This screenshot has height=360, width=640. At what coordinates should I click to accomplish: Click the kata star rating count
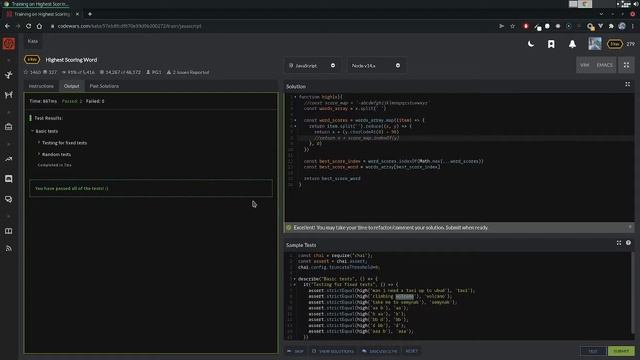click(32, 72)
